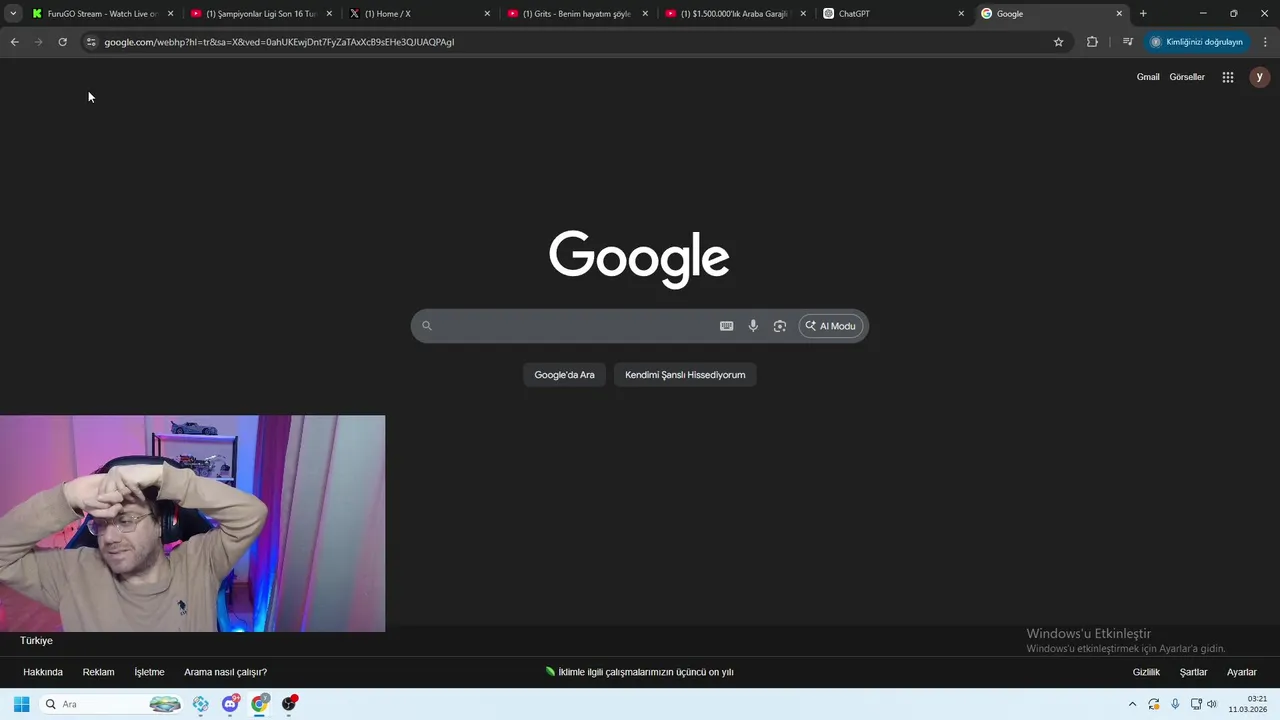
Task: Open AI Modu
Action: point(831,326)
